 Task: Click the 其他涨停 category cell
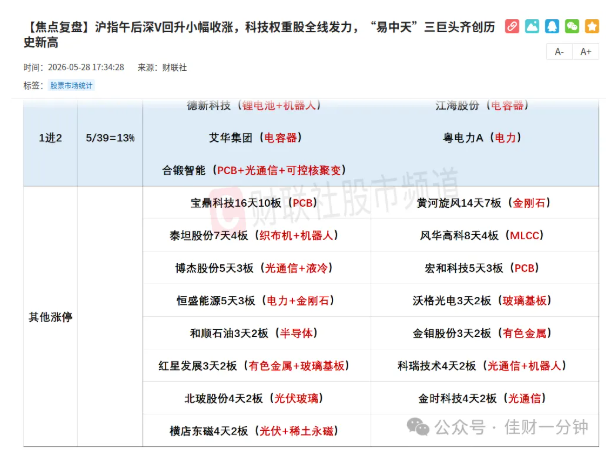click(x=50, y=317)
